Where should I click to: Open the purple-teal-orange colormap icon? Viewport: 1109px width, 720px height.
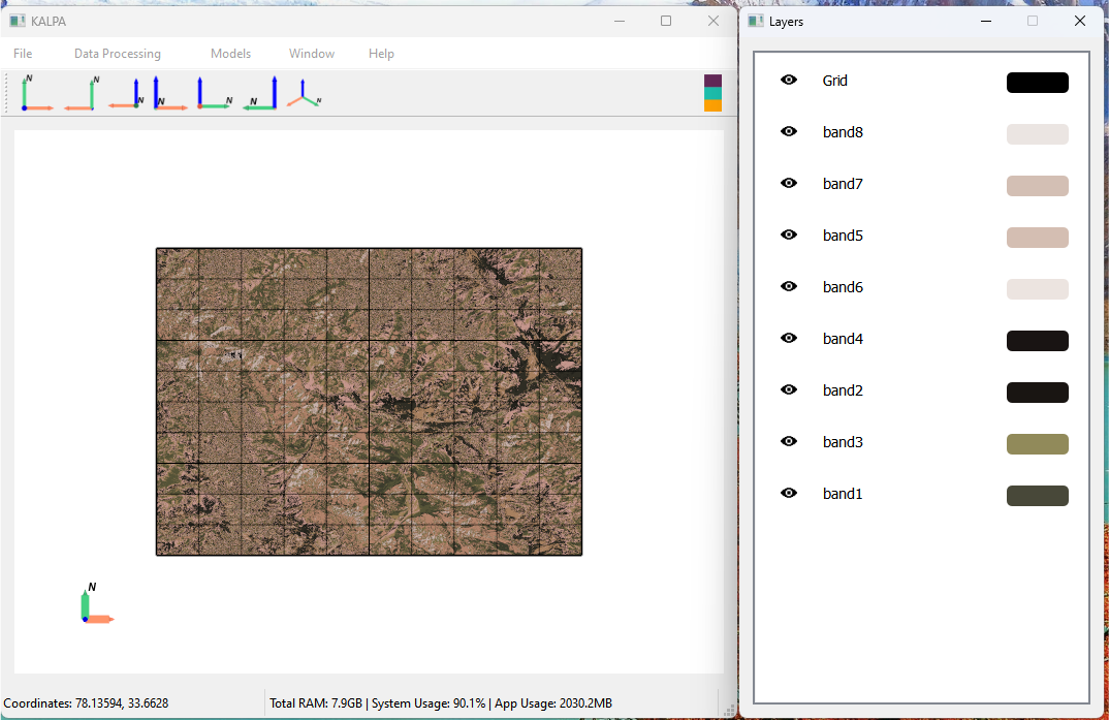713,93
